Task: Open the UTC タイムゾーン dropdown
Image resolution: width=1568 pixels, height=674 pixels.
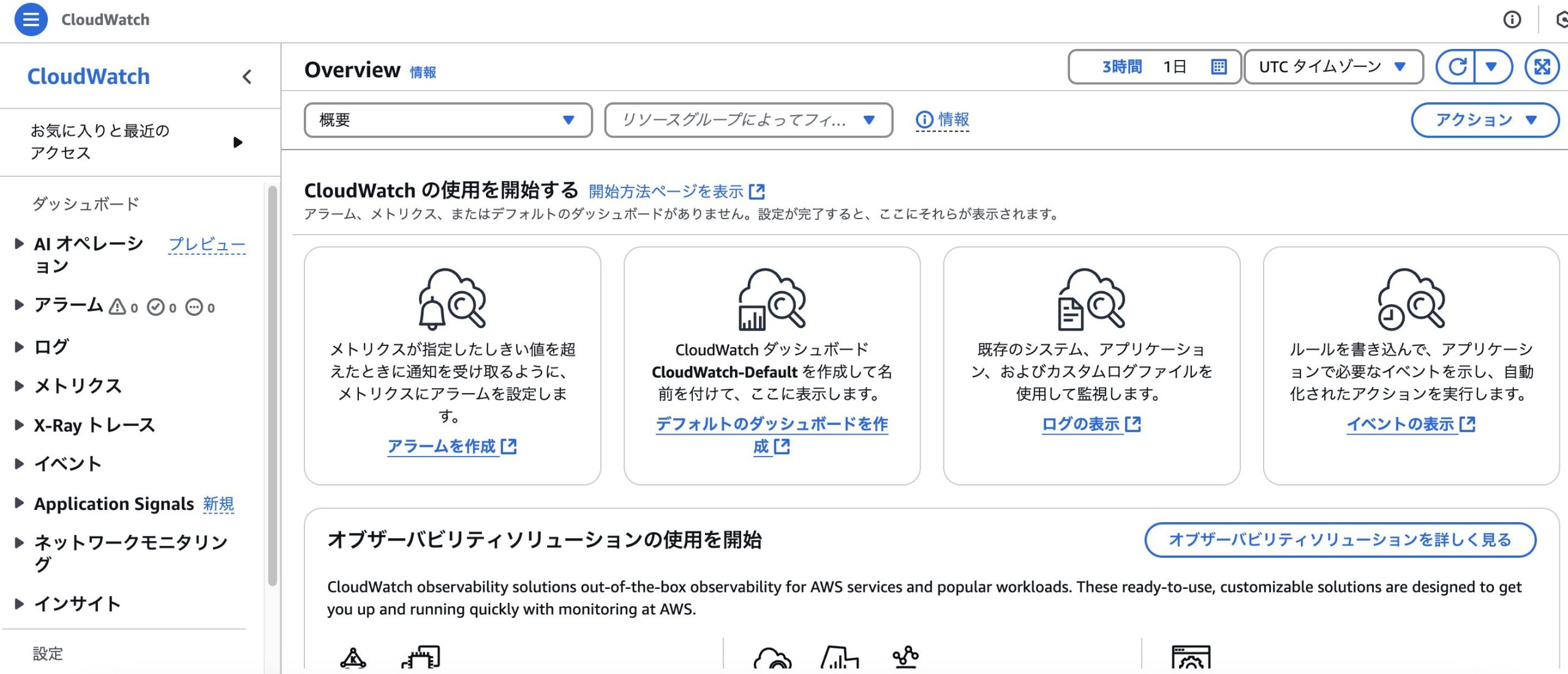Action: [1333, 67]
